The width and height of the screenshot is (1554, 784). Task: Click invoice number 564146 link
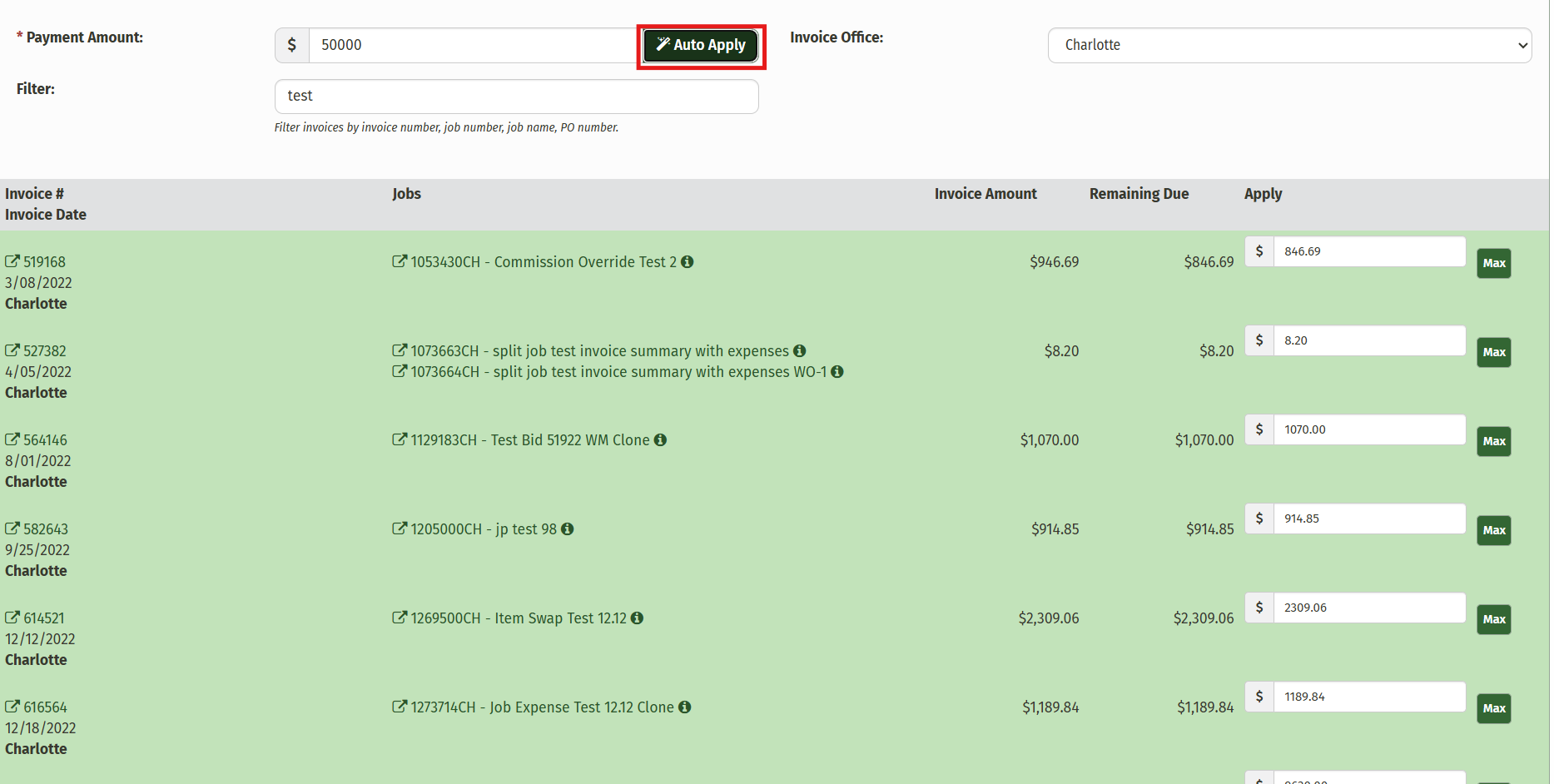pyautogui.click(x=45, y=440)
